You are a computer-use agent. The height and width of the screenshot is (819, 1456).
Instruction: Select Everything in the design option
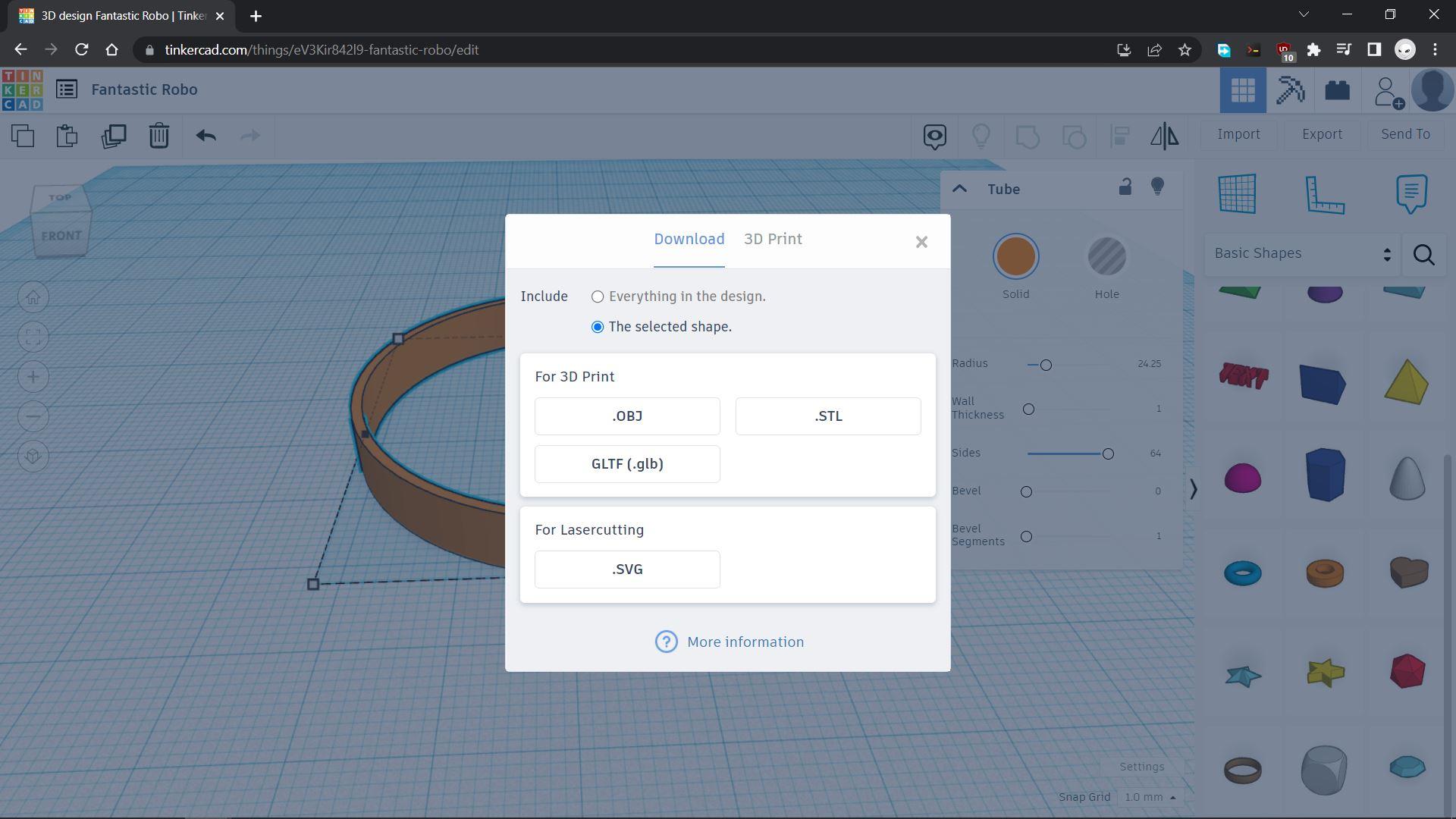click(x=598, y=297)
